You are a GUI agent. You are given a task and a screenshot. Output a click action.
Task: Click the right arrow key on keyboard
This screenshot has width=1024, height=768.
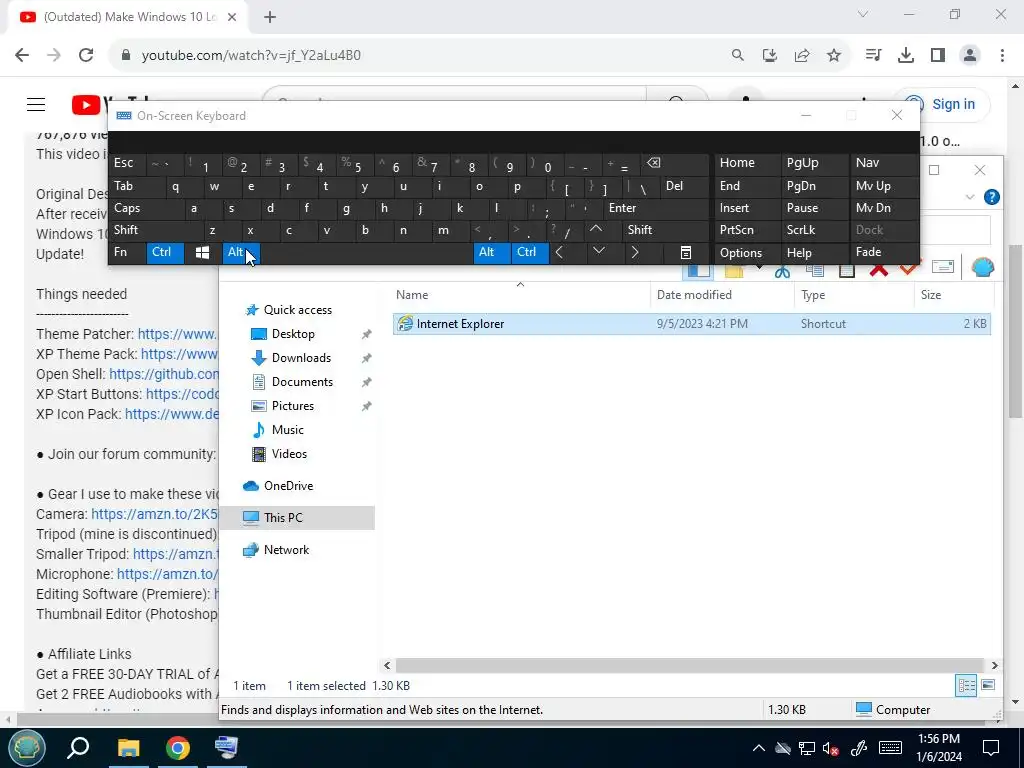(x=634, y=253)
